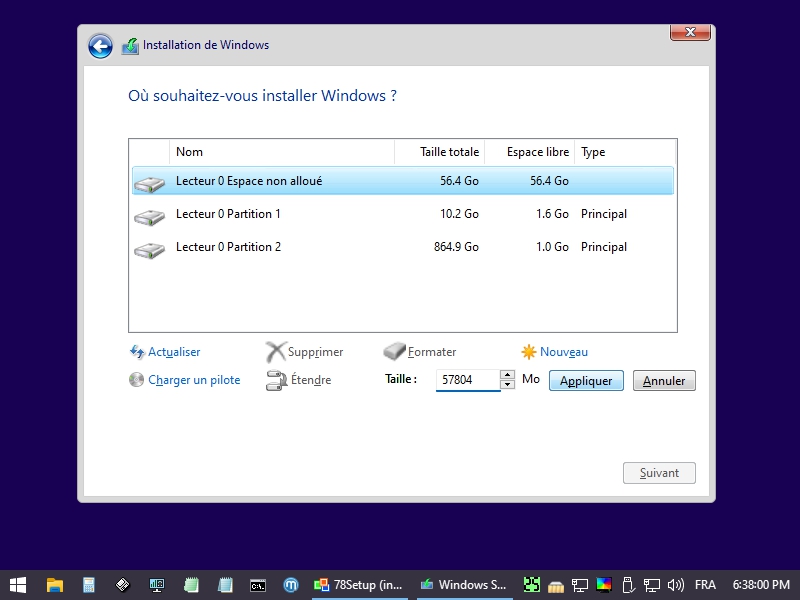Switch to the 78Setup taskbar window
Viewport: 800px width, 600px height.
click(360, 585)
